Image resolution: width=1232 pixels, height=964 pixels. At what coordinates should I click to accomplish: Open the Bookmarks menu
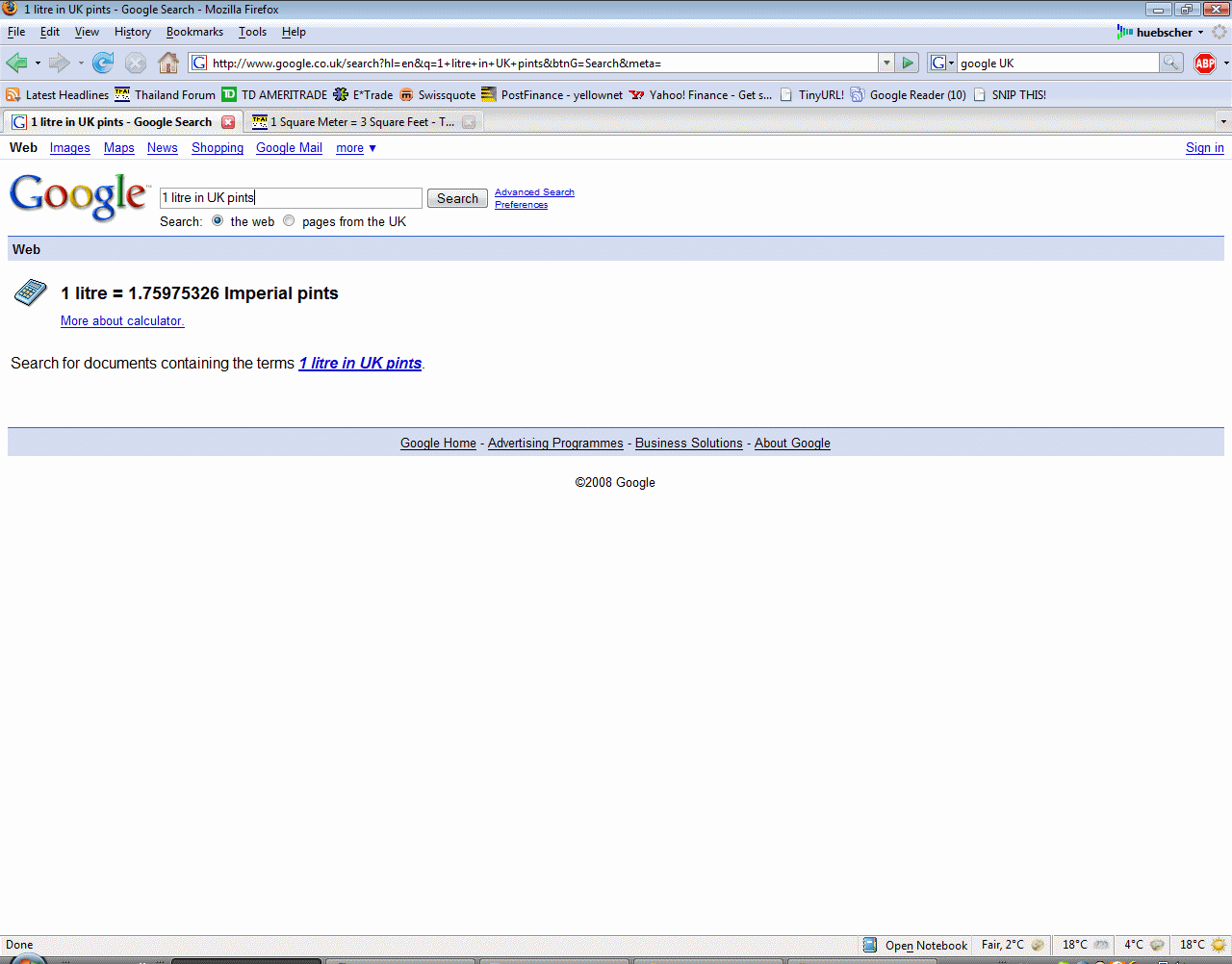pyautogui.click(x=194, y=32)
